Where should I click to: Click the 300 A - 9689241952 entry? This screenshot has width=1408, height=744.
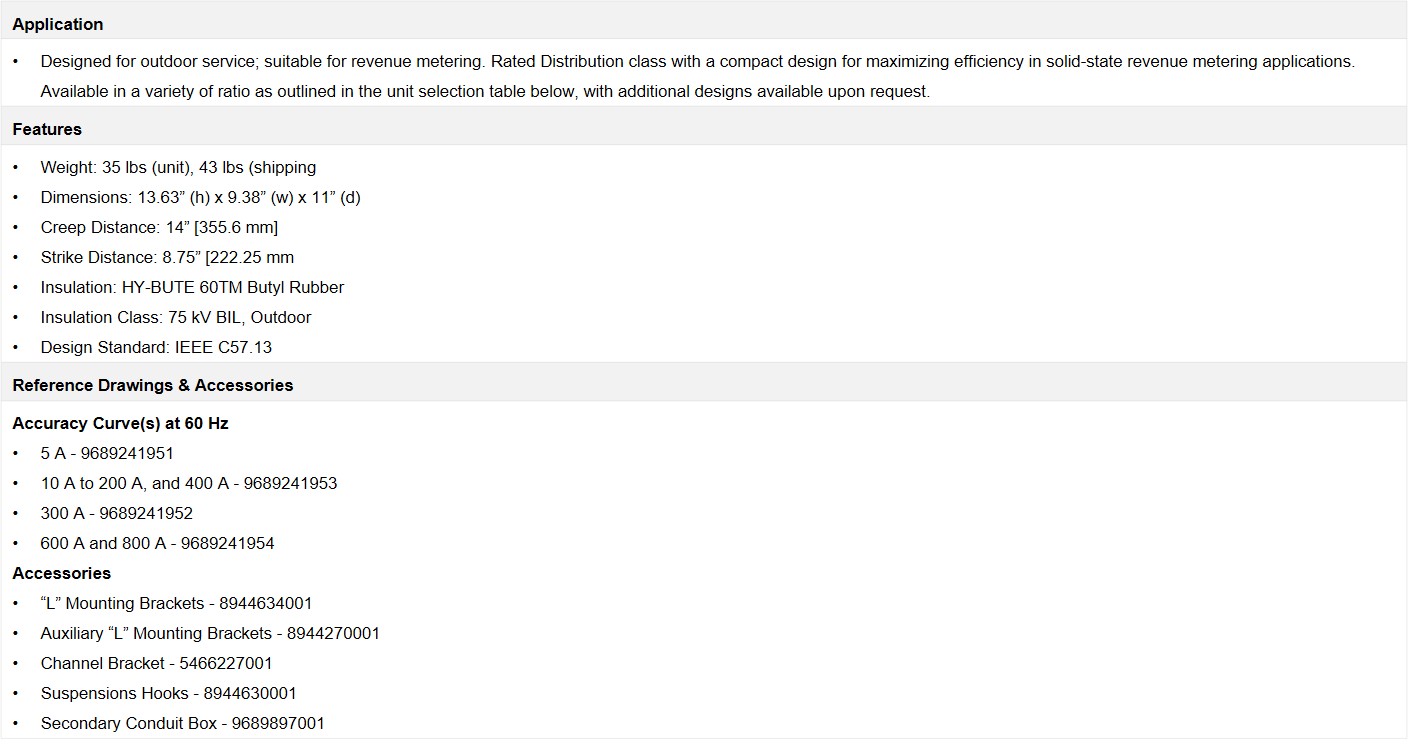[116, 513]
